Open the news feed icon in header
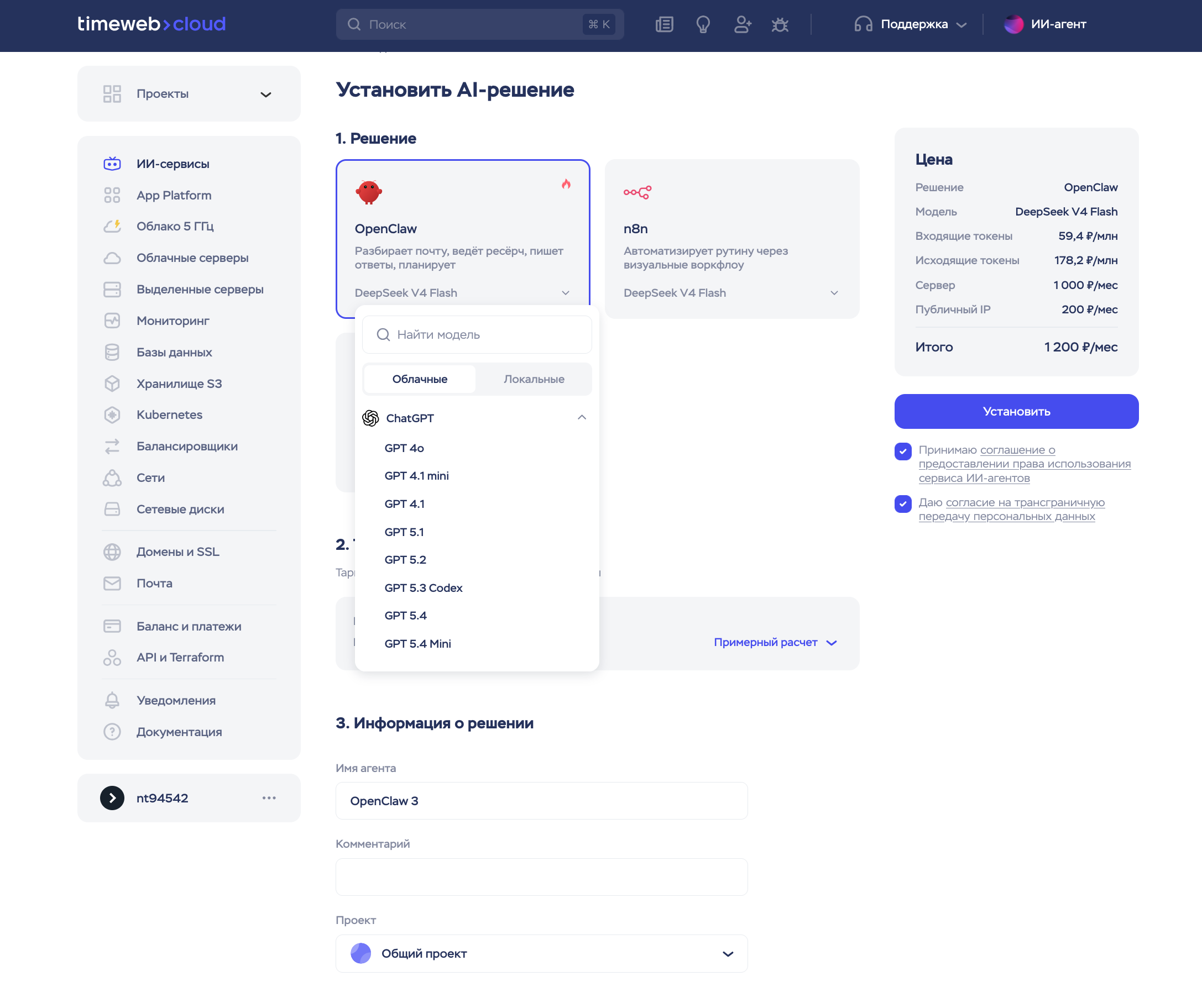This screenshot has height=1008, width=1202. pos(664,25)
